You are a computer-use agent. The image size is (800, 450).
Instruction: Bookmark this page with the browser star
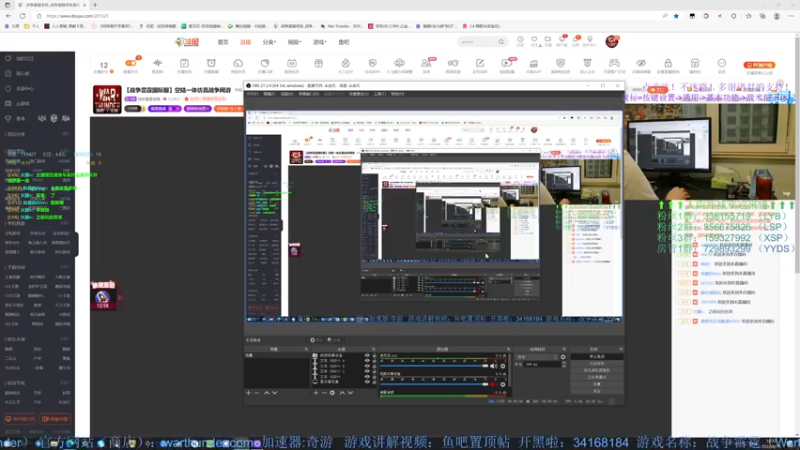(676, 16)
